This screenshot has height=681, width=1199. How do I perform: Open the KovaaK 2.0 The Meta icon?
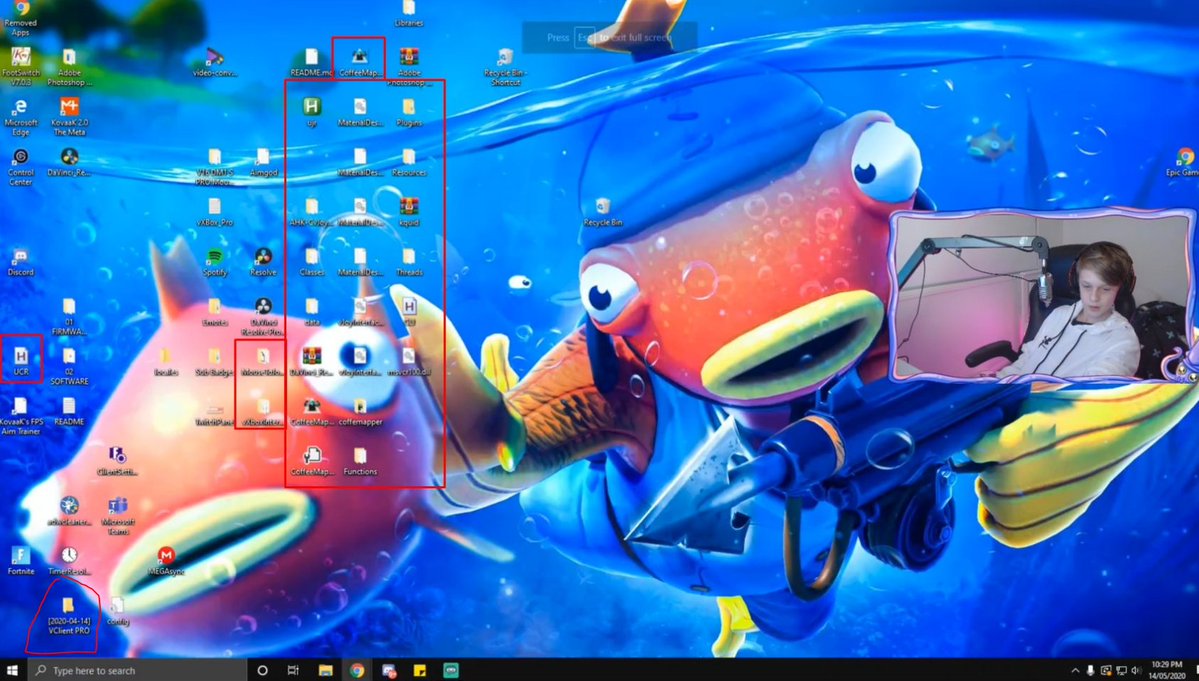[69, 107]
